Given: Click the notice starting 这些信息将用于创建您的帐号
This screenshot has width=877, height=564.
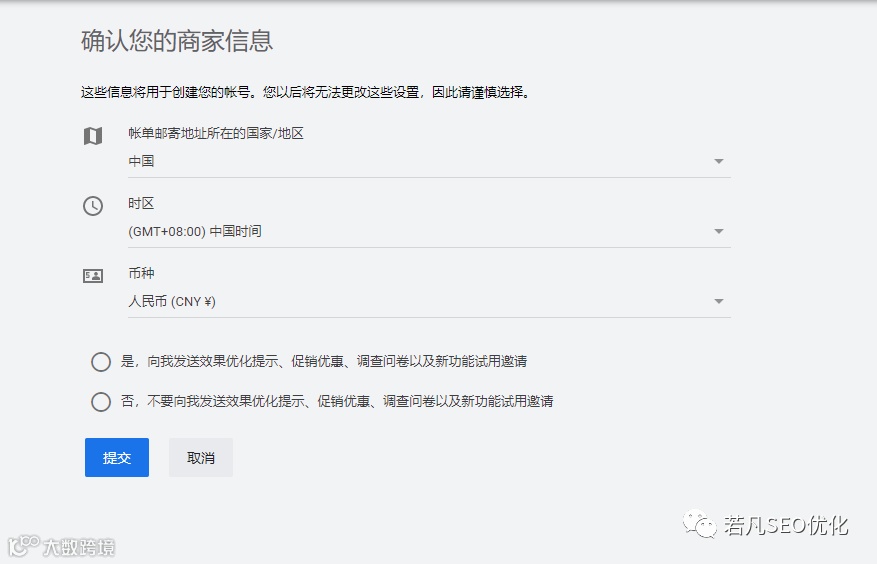Looking at the screenshot, I should pyautogui.click(x=305, y=92).
